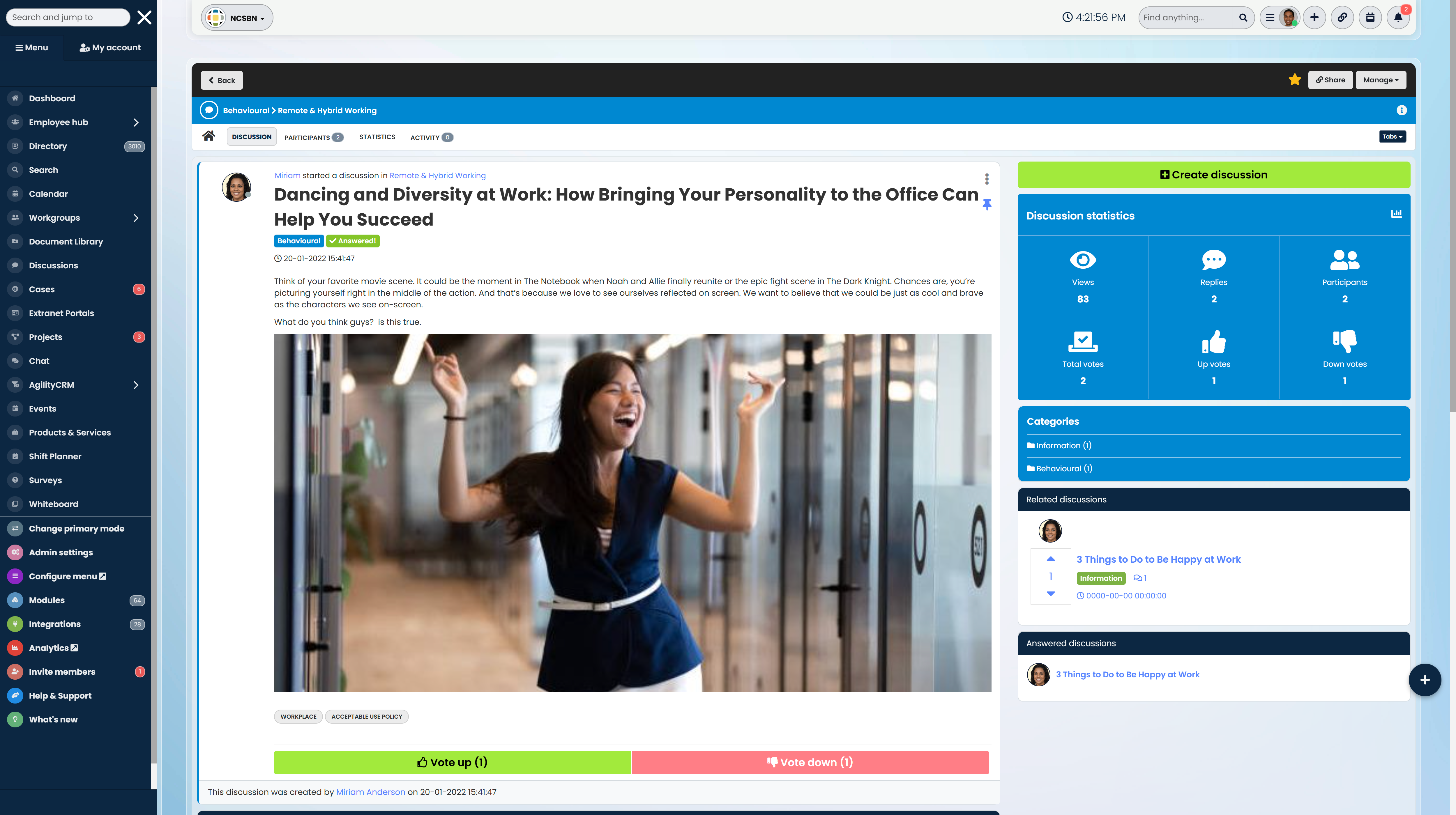1456x815 pixels.
Task: Click the search magnifier button in top bar
Action: (1243, 17)
